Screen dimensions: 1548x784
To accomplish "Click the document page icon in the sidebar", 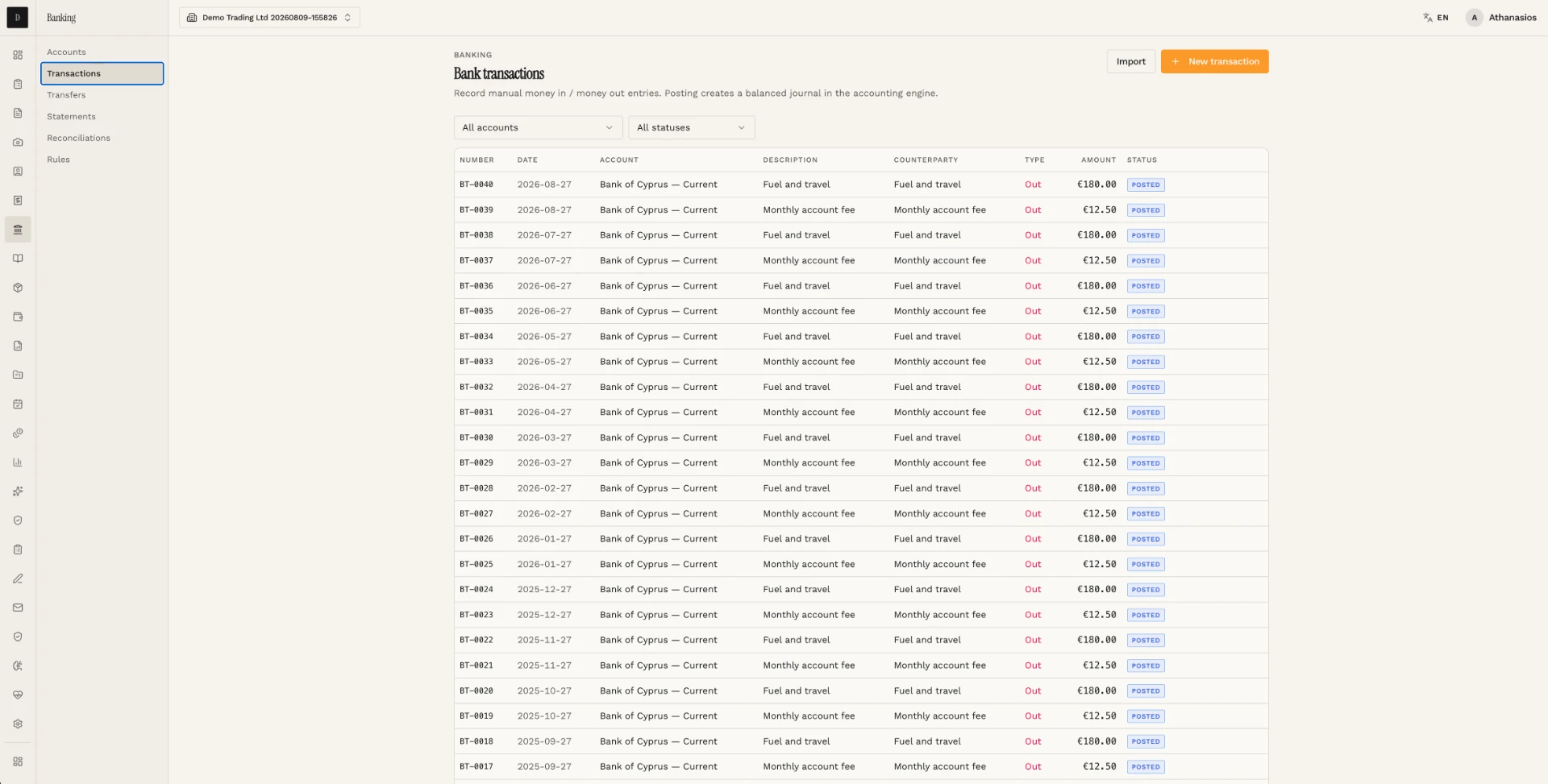I will pyautogui.click(x=18, y=113).
